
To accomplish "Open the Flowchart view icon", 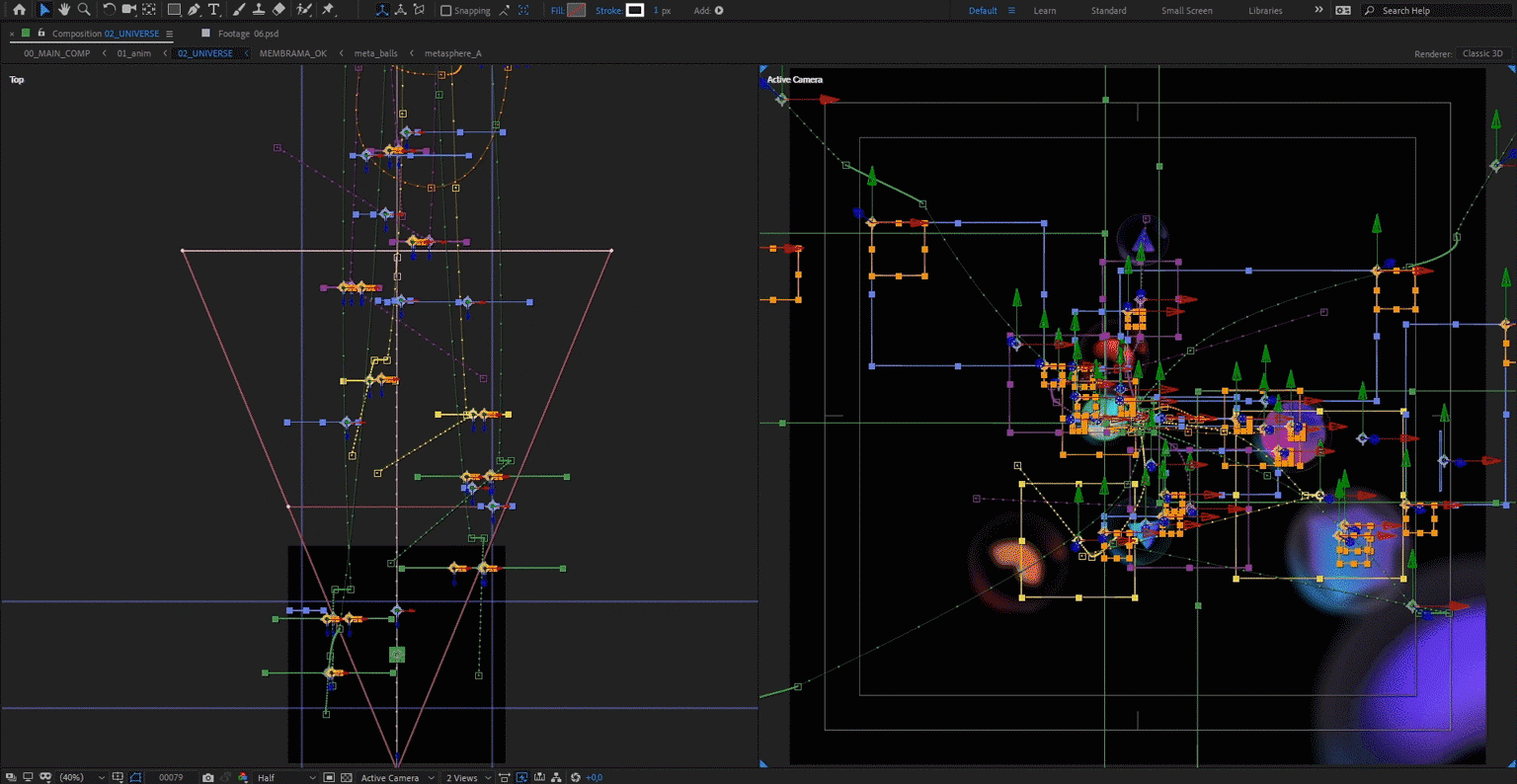I will [556, 777].
